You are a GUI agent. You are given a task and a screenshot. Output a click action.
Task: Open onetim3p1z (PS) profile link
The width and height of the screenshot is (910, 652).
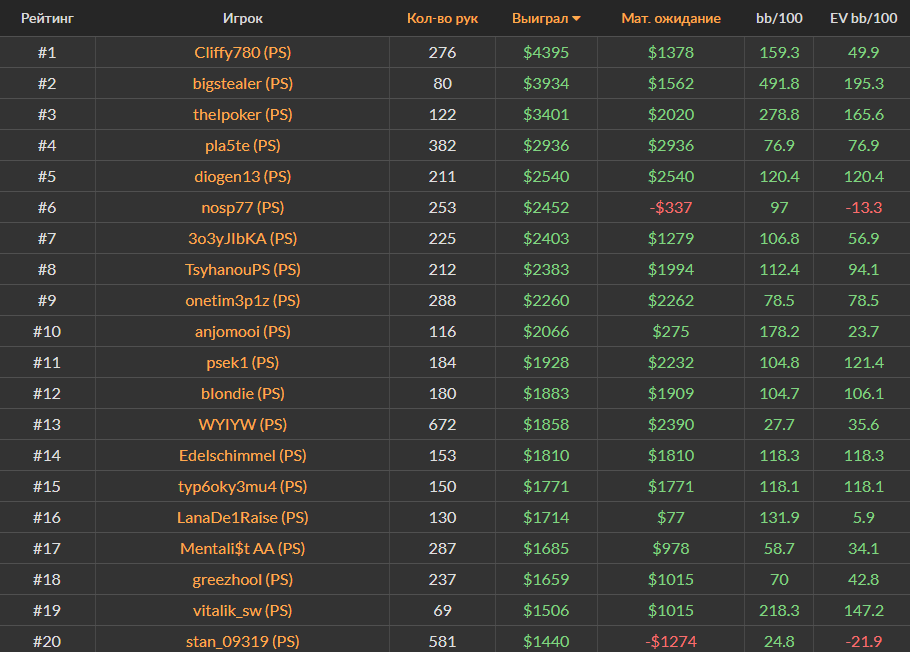tap(242, 301)
